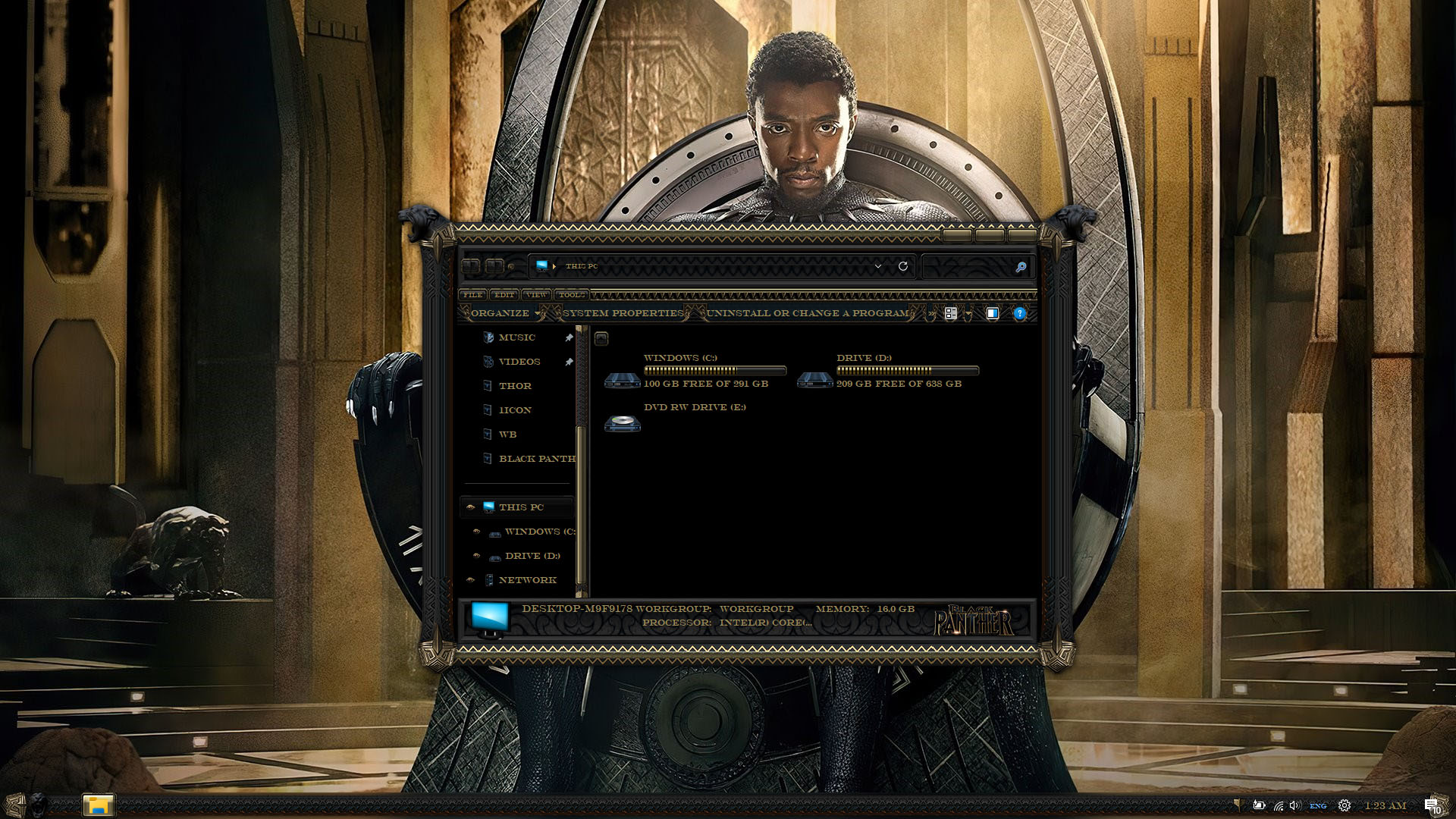Viewport: 1456px width, 819px height.
Task: Open File Explorer from the taskbar
Action: (x=98, y=805)
